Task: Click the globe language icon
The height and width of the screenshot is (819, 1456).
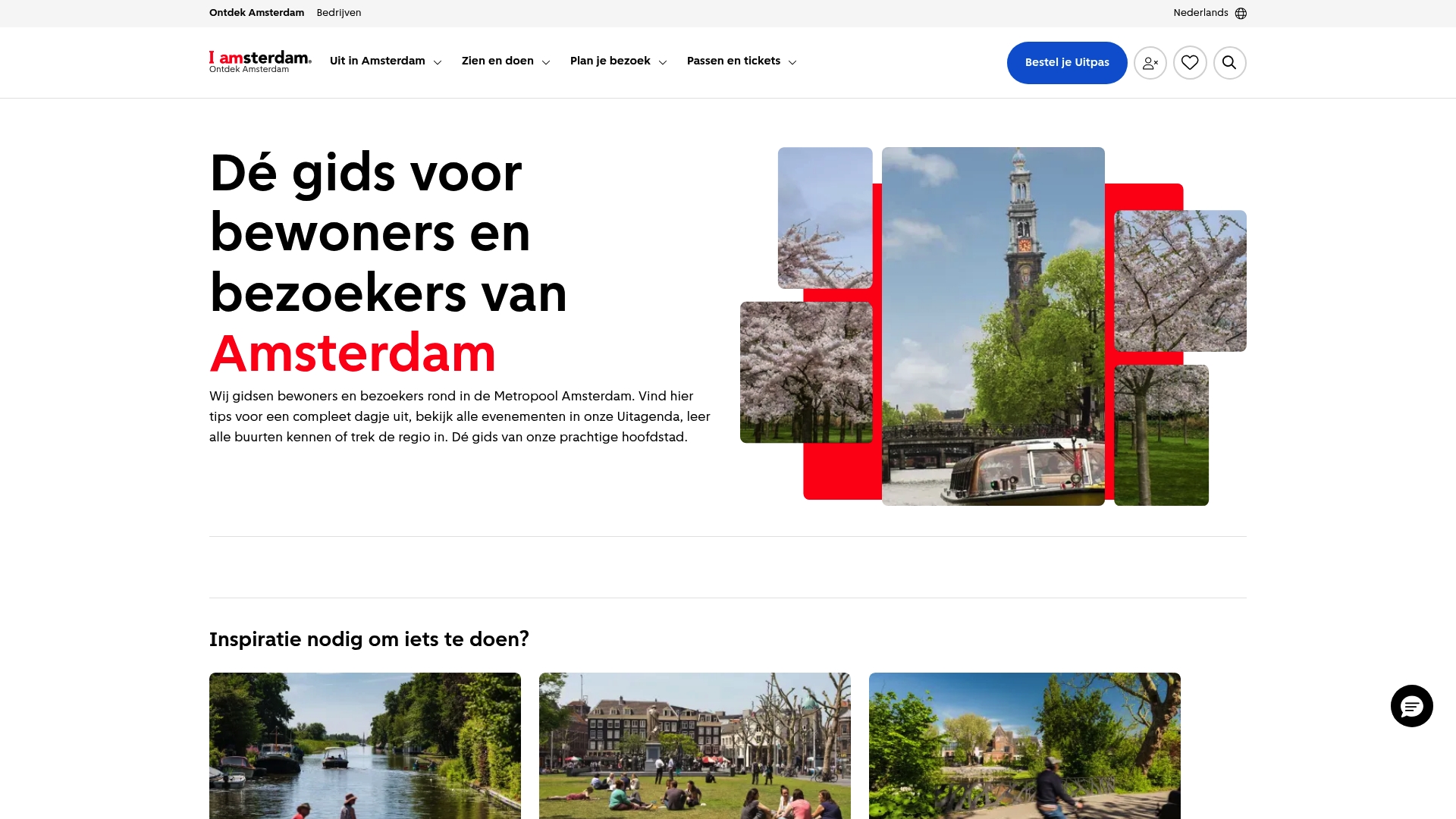Action: pyautogui.click(x=1241, y=13)
